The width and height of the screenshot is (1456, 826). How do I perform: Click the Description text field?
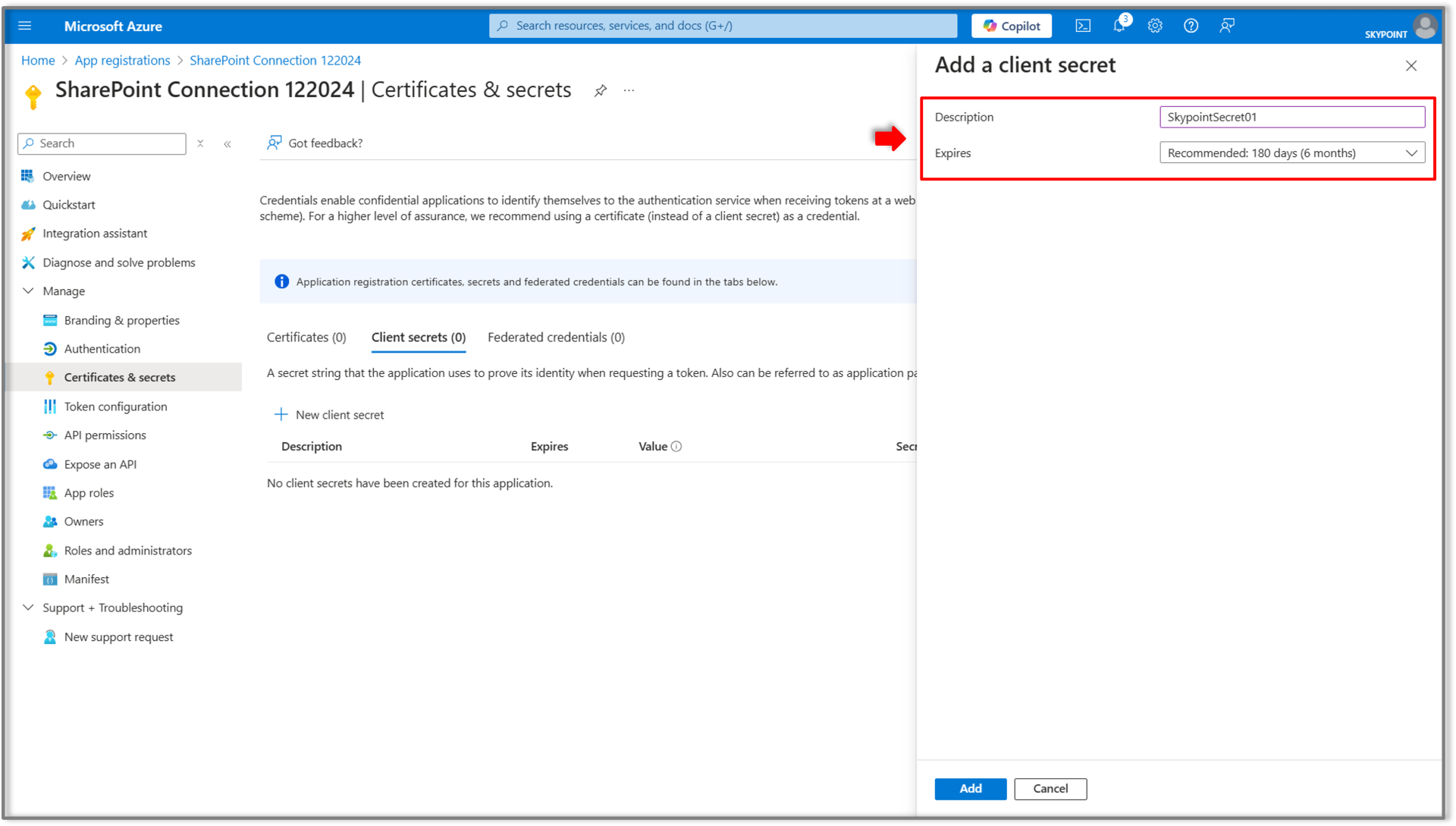click(1291, 117)
